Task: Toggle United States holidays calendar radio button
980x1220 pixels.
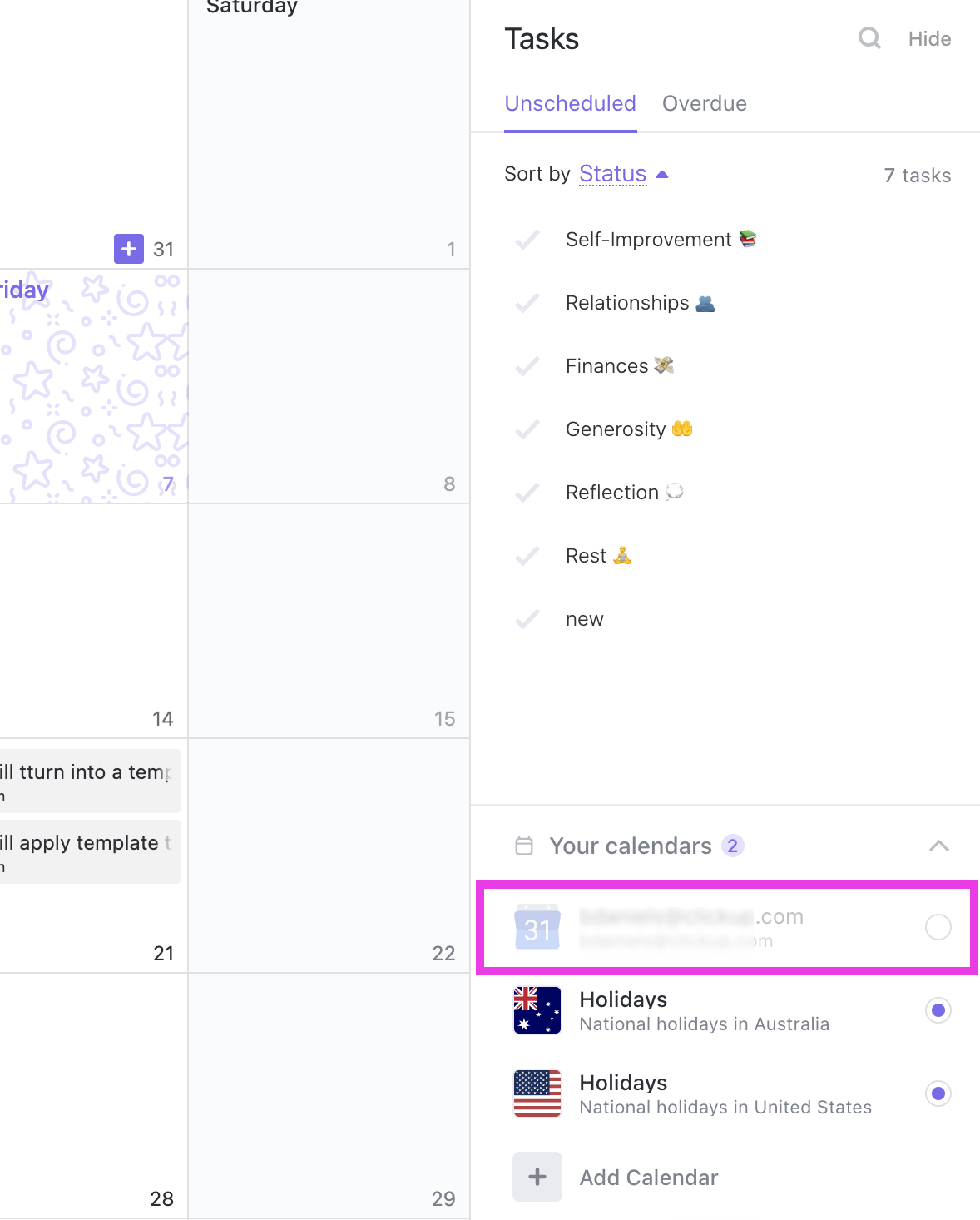Action: point(938,1094)
